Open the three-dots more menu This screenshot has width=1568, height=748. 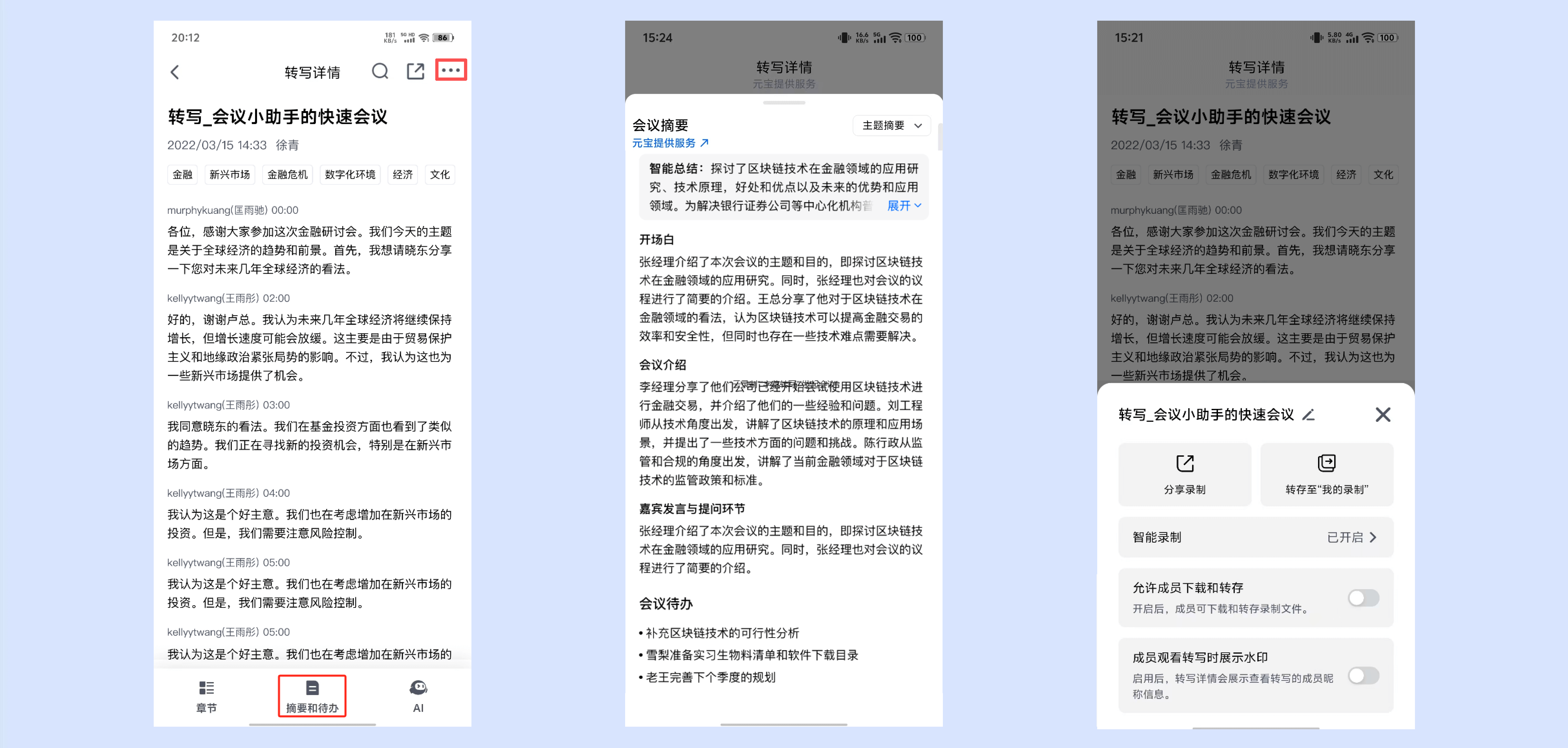tap(450, 71)
